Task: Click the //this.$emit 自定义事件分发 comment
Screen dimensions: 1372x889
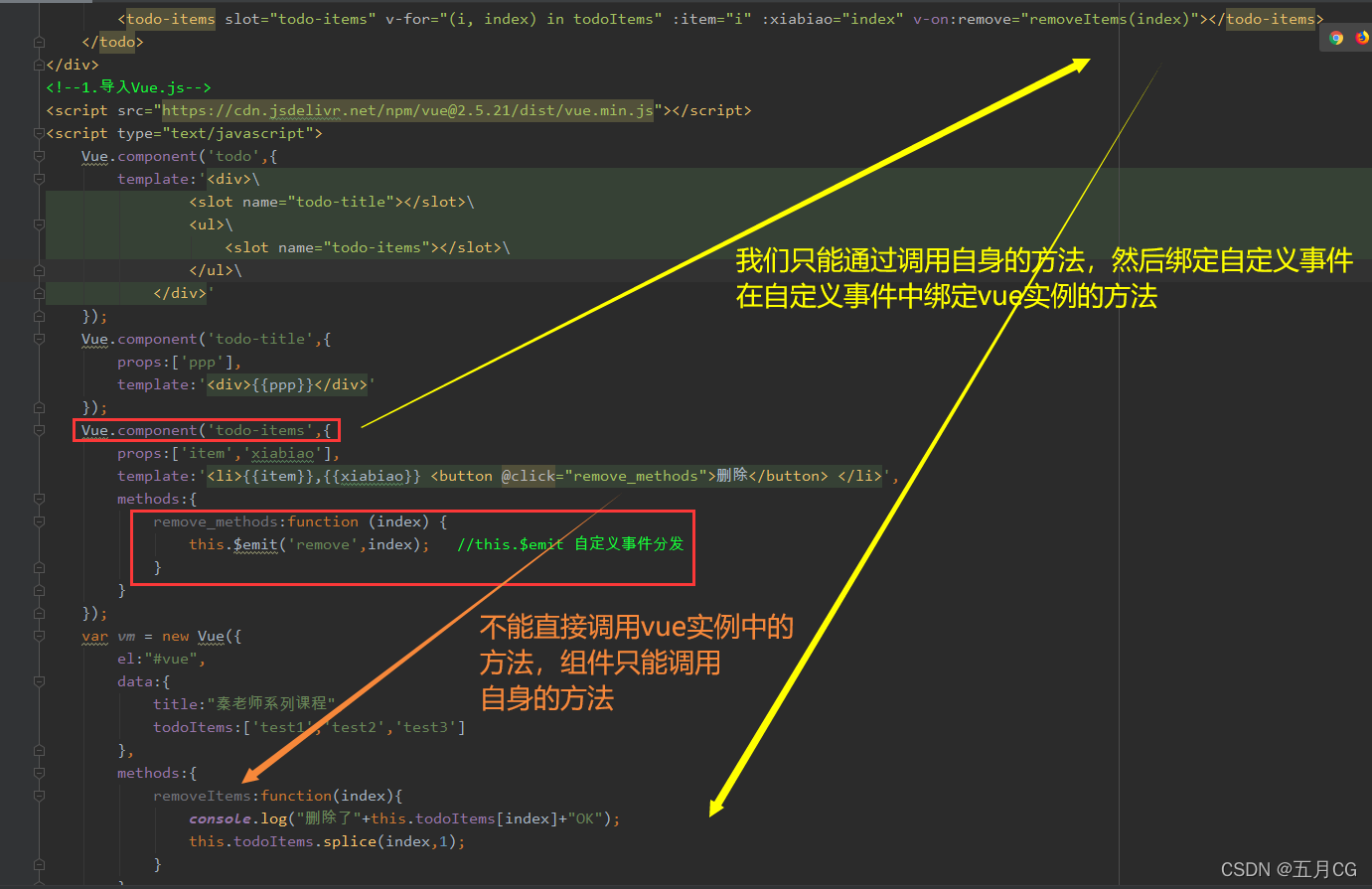Action: (x=570, y=544)
